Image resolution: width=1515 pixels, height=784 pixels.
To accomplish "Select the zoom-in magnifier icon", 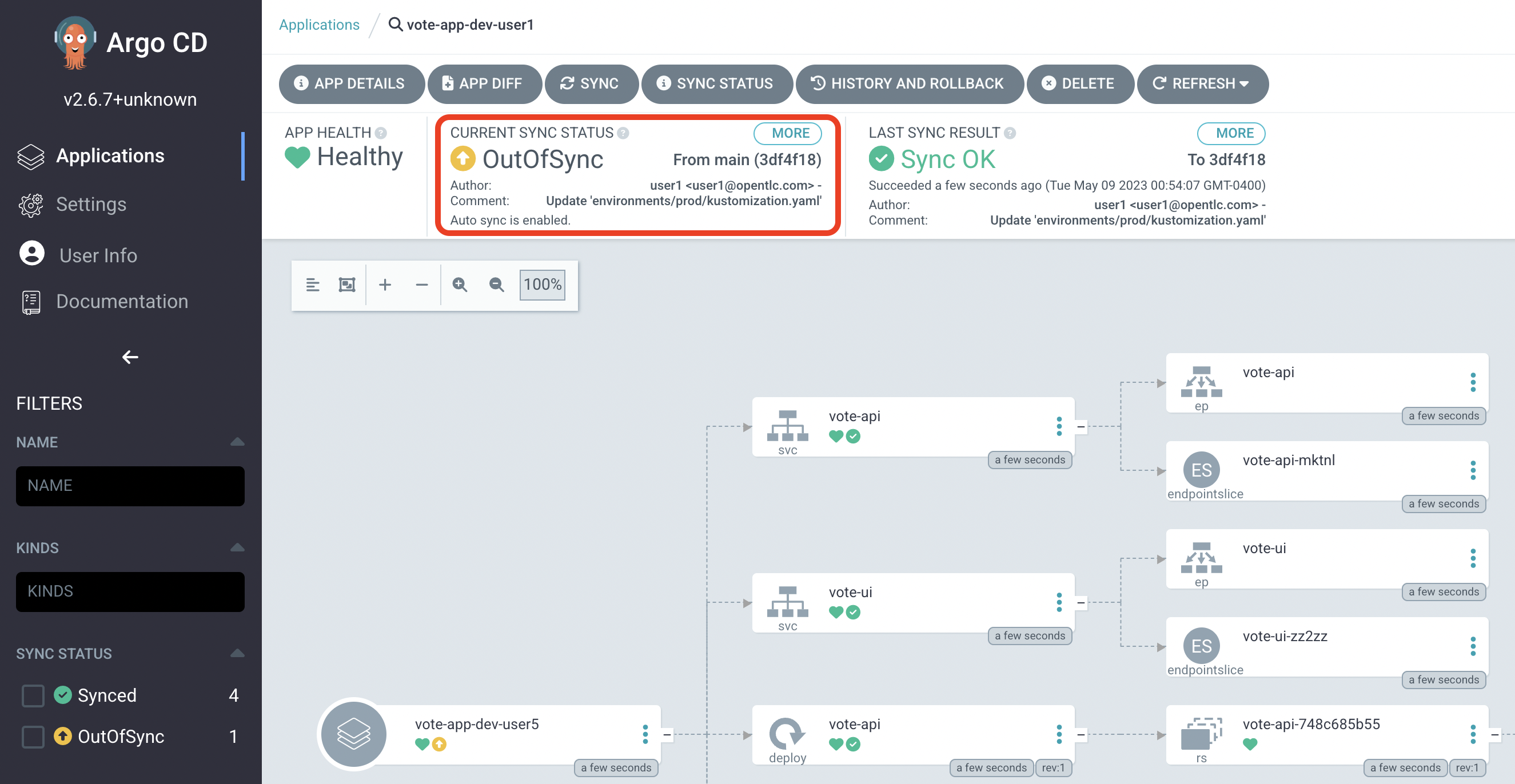I will tap(460, 285).
